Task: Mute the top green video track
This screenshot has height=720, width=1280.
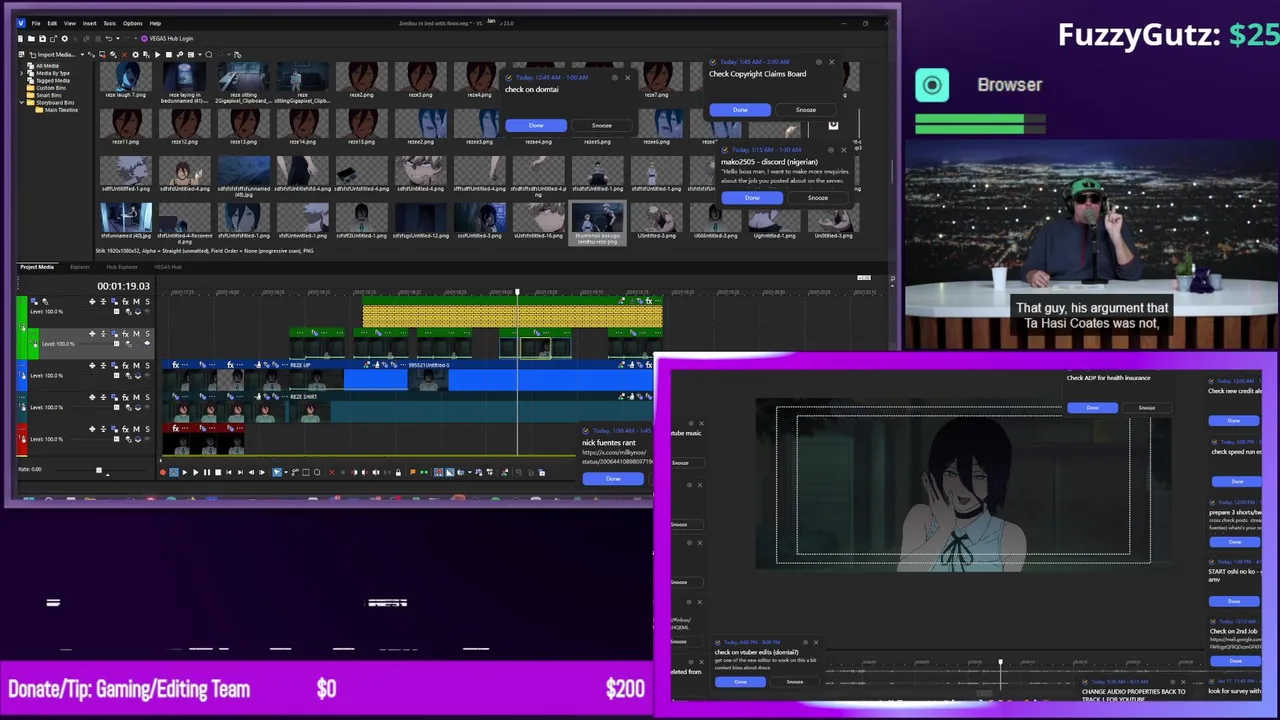Action: pyautogui.click(x=136, y=301)
